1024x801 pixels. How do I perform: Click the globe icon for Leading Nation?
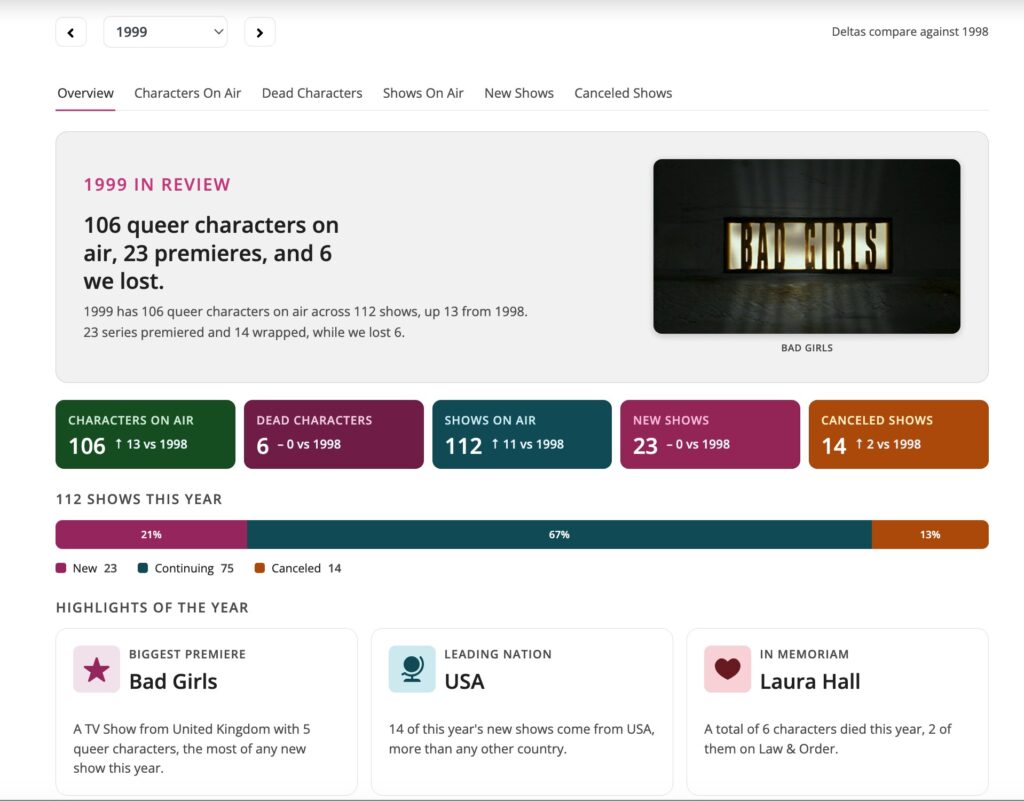pyautogui.click(x=412, y=669)
